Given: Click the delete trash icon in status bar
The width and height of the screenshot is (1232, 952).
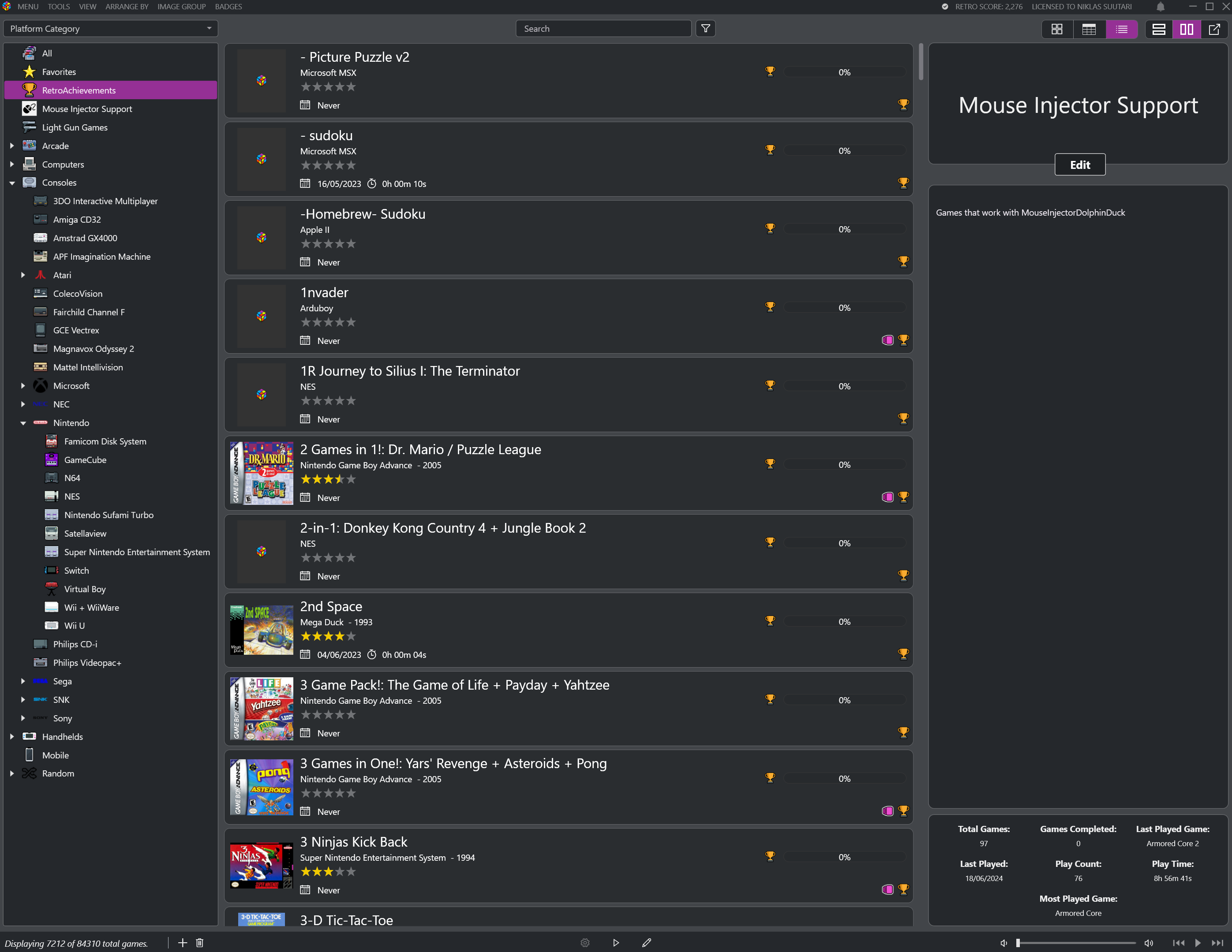Looking at the screenshot, I should [200, 942].
